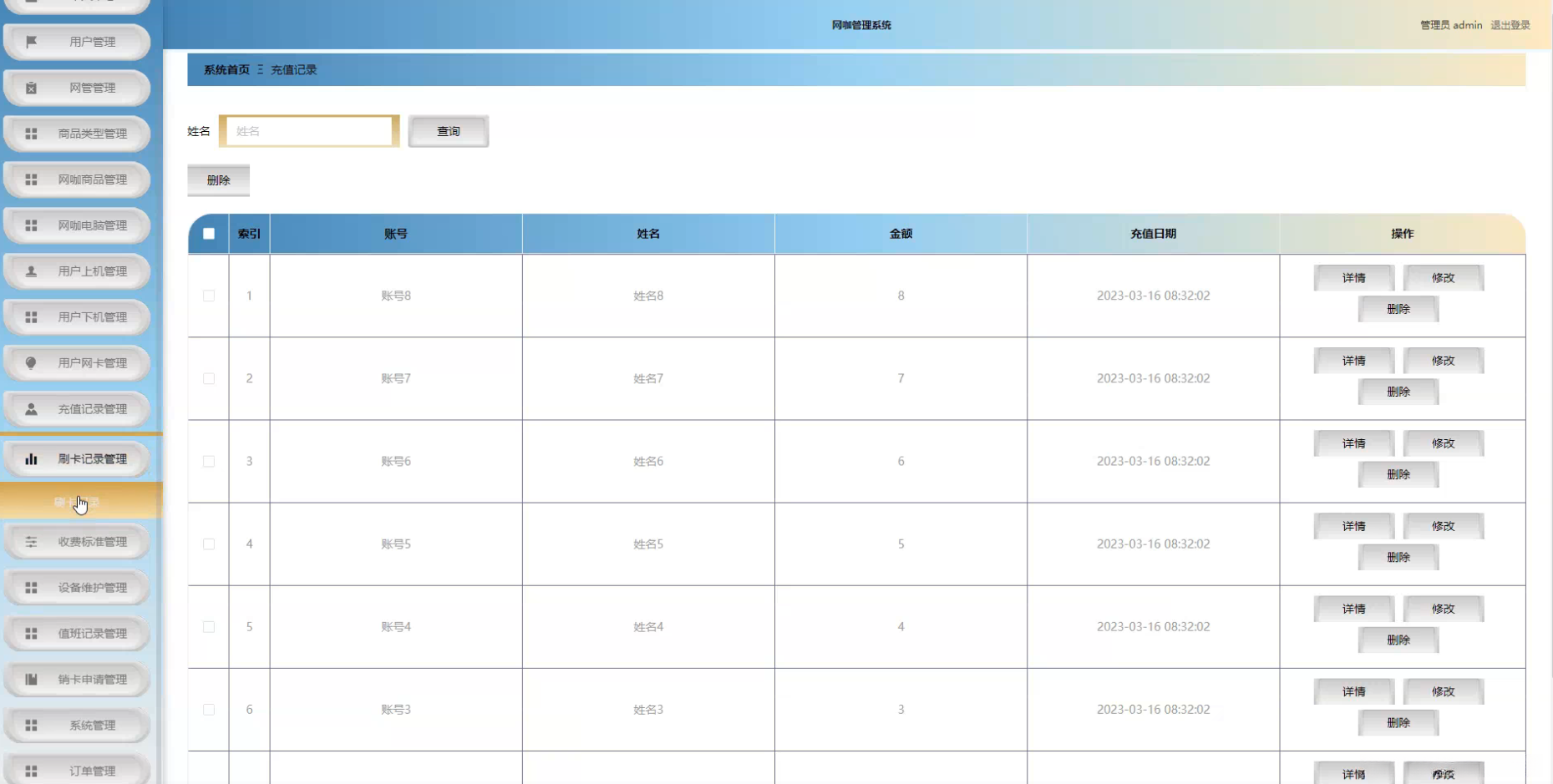Viewport: 1553px width, 784px height.
Task: Go to 系统首页 in breadcrumb
Action: click(226, 70)
